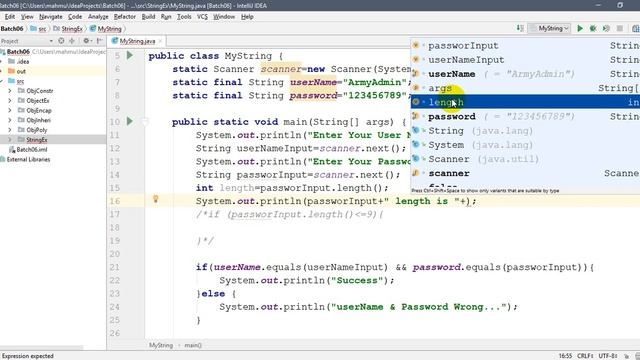Click MyString in the bottom editor breadcrumb
Image resolution: width=640 pixels, height=360 pixels.
(161, 345)
